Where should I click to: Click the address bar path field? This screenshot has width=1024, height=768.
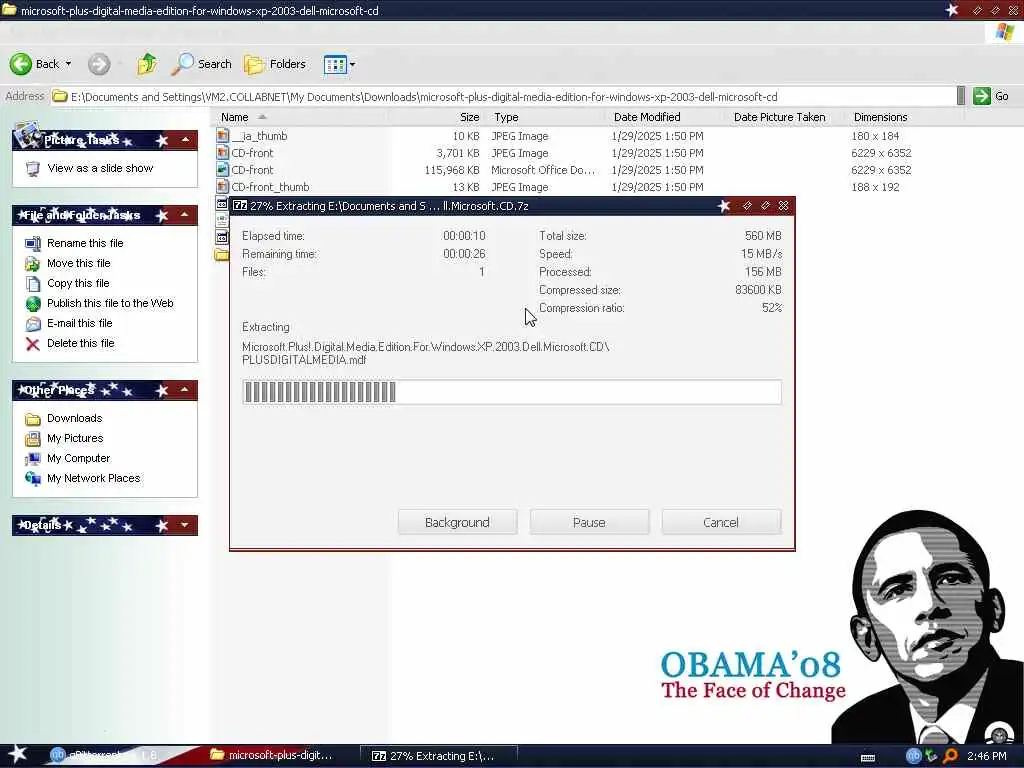pos(503,97)
